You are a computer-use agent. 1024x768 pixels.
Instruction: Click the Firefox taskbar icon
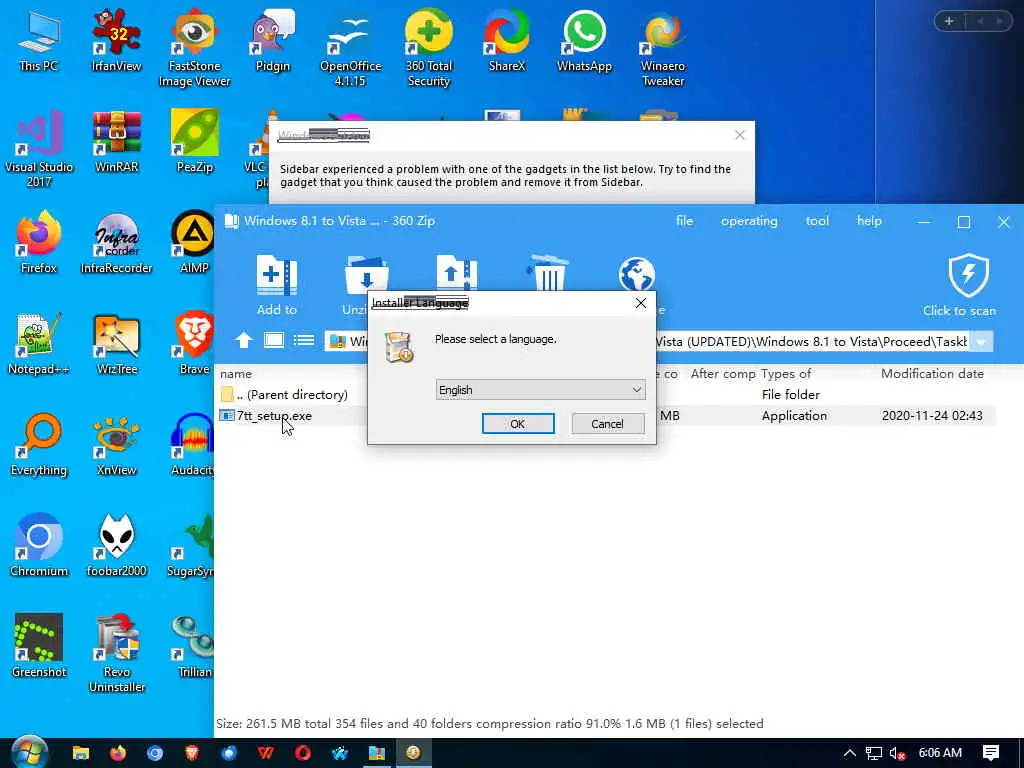click(118, 753)
